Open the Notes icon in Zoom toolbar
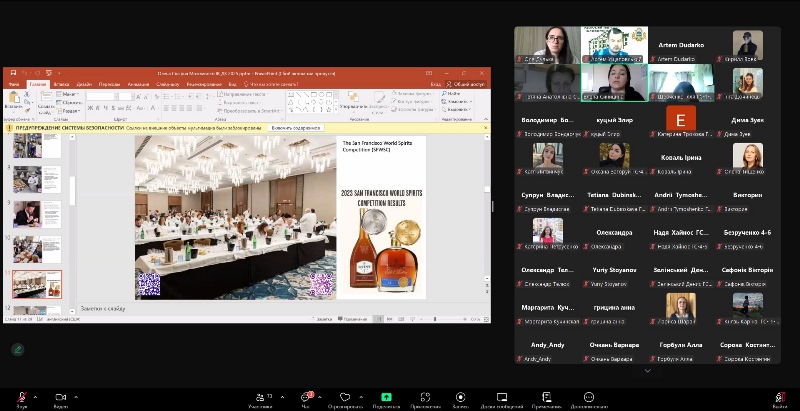 point(547,397)
